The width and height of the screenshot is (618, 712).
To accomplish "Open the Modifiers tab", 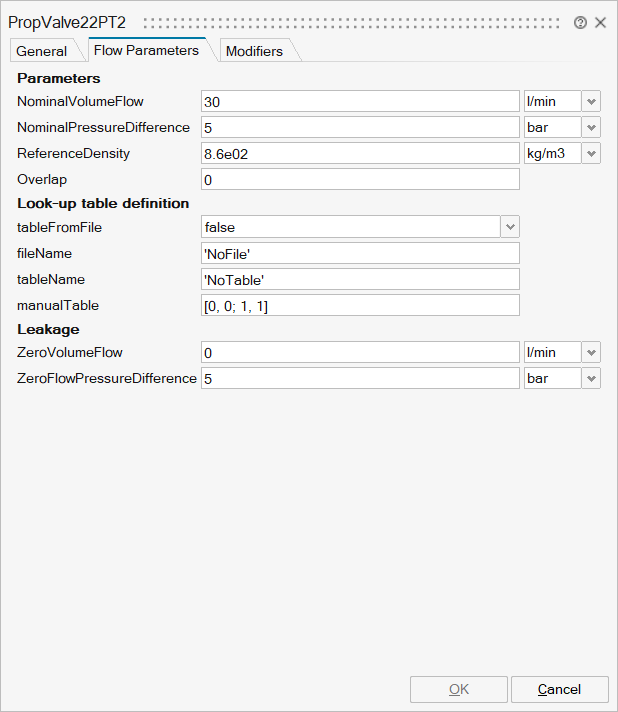I will [254, 51].
